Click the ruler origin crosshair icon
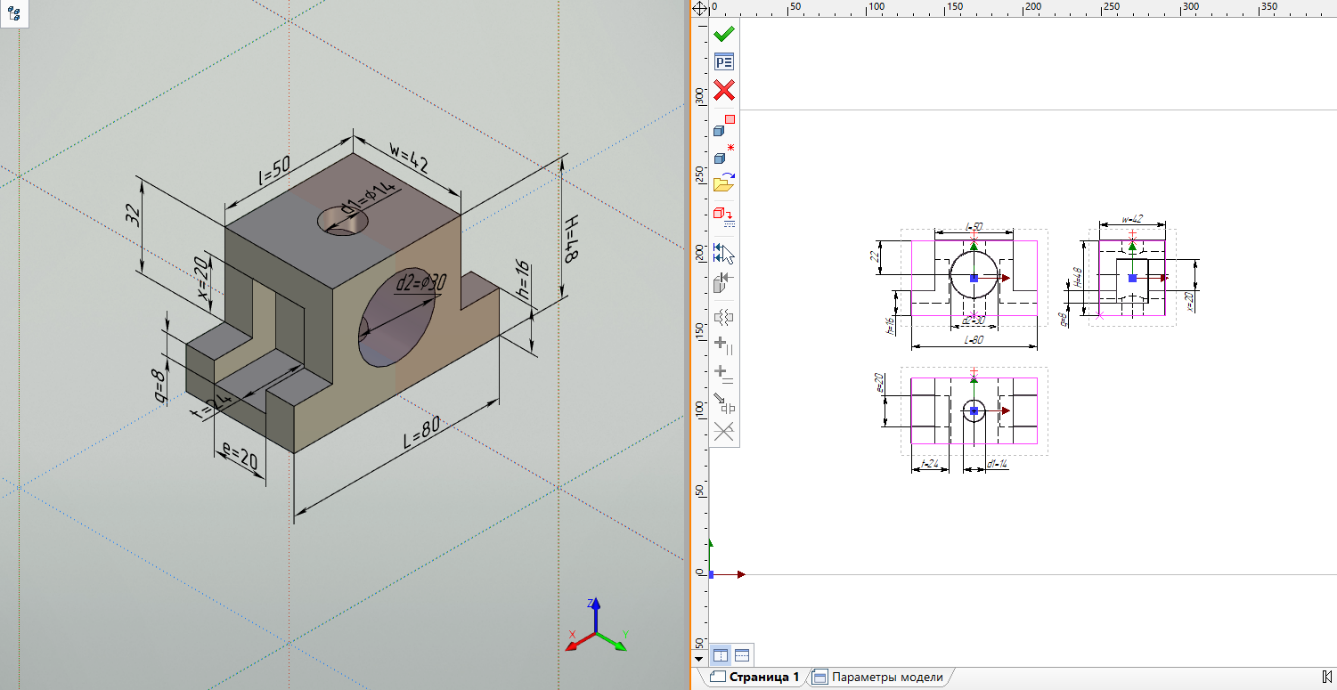This screenshot has height=690, width=1337. [x=700, y=7]
